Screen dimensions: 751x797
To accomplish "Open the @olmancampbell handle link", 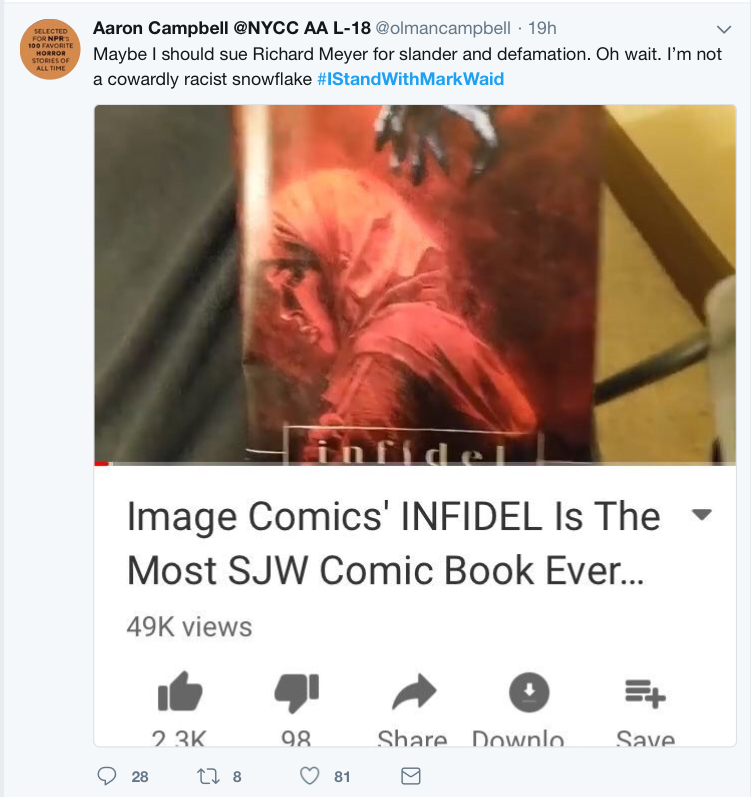I will tap(443, 28).
